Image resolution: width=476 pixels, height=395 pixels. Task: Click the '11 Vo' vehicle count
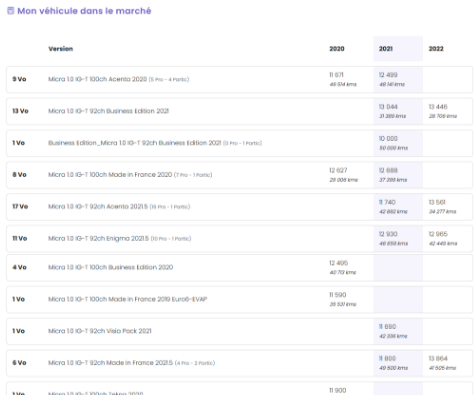(x=20, y=238)
